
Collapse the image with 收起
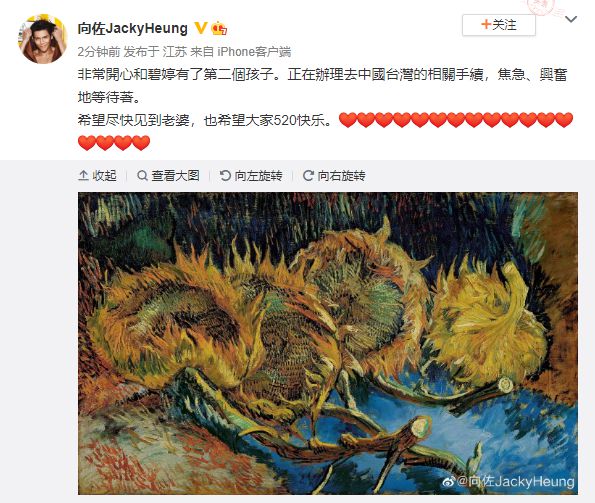[97, 176]
